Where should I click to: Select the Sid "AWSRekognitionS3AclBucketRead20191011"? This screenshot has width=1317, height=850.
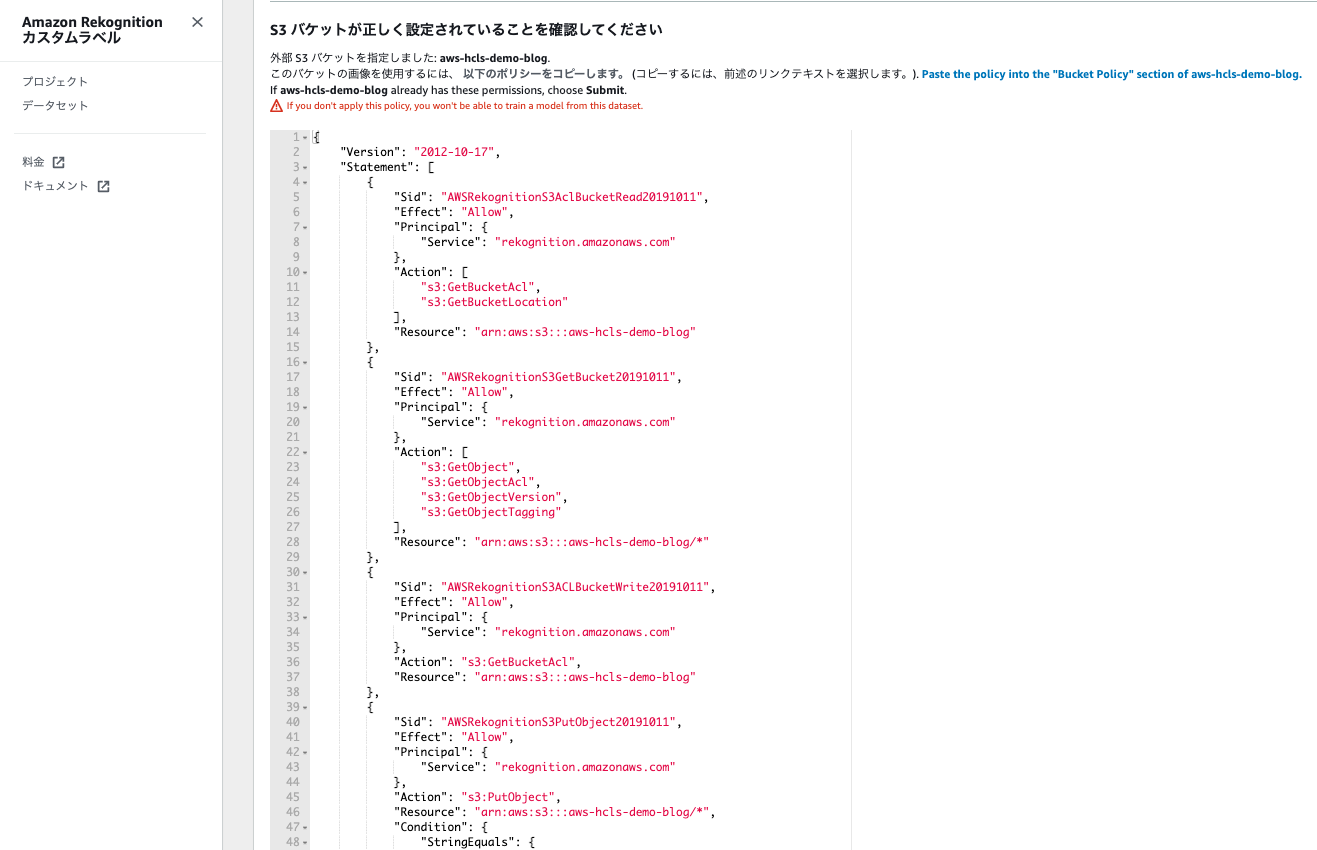point(573,197)
